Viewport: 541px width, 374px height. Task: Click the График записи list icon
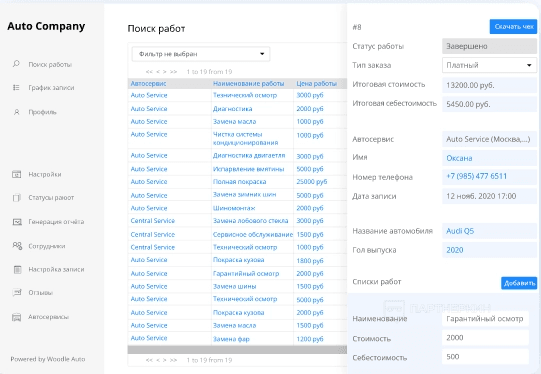point(16,88)
